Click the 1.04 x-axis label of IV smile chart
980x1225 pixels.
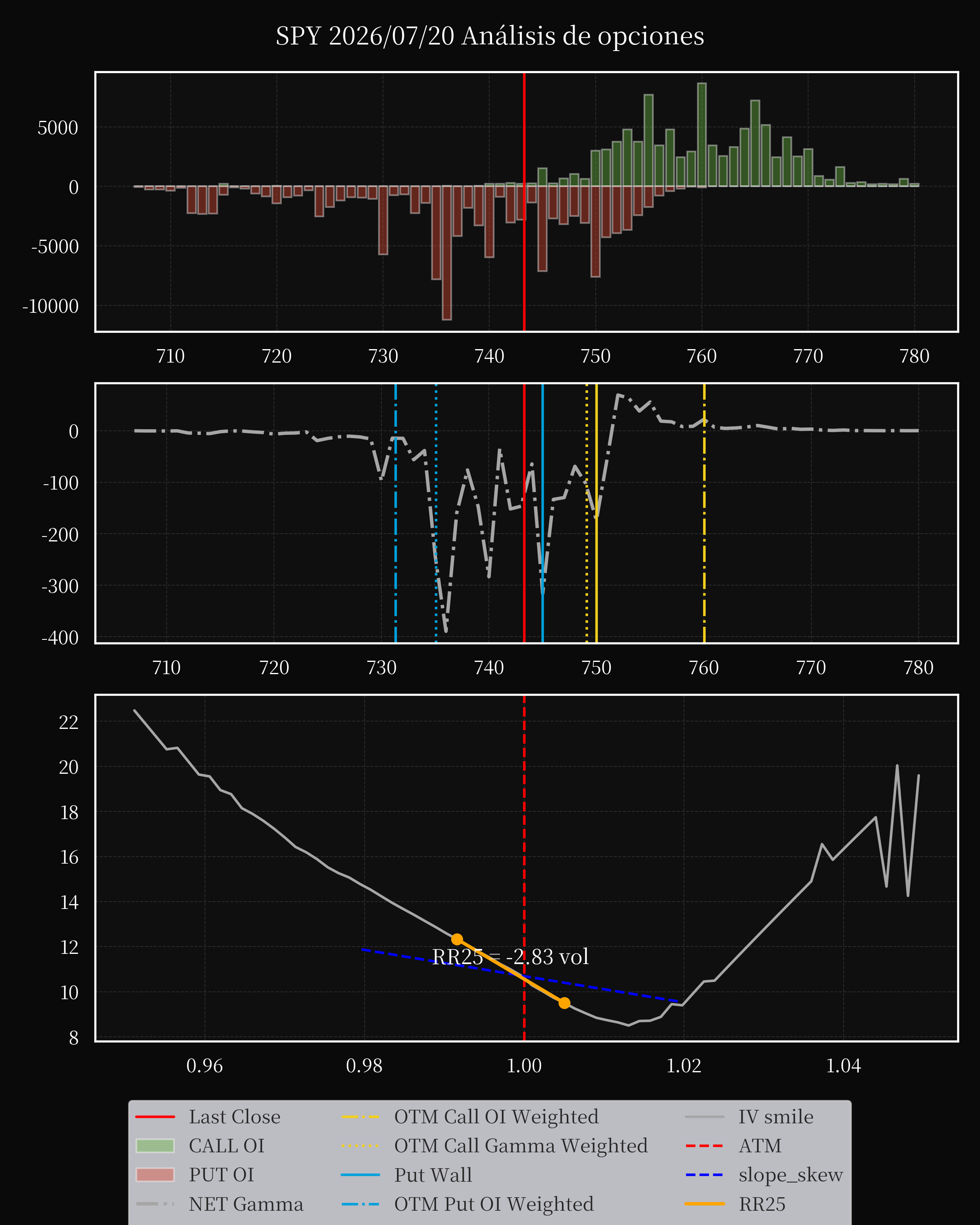[844, 1065]
